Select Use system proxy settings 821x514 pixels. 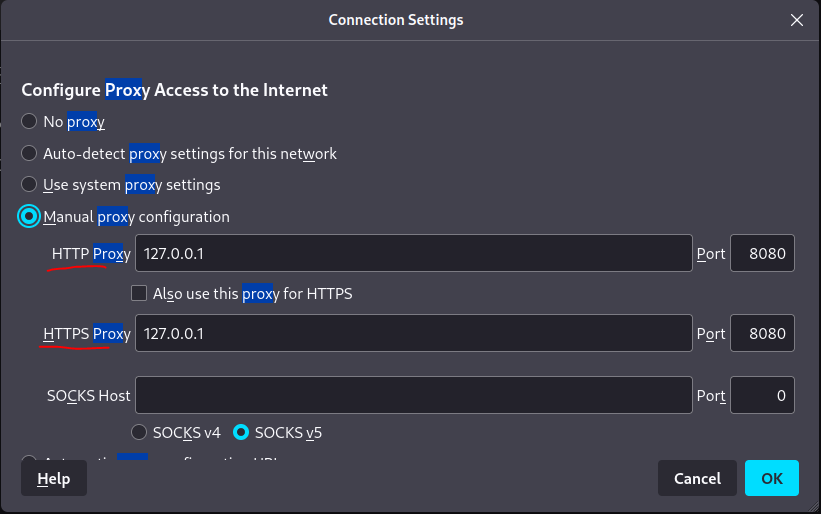(x=29, y=184)
